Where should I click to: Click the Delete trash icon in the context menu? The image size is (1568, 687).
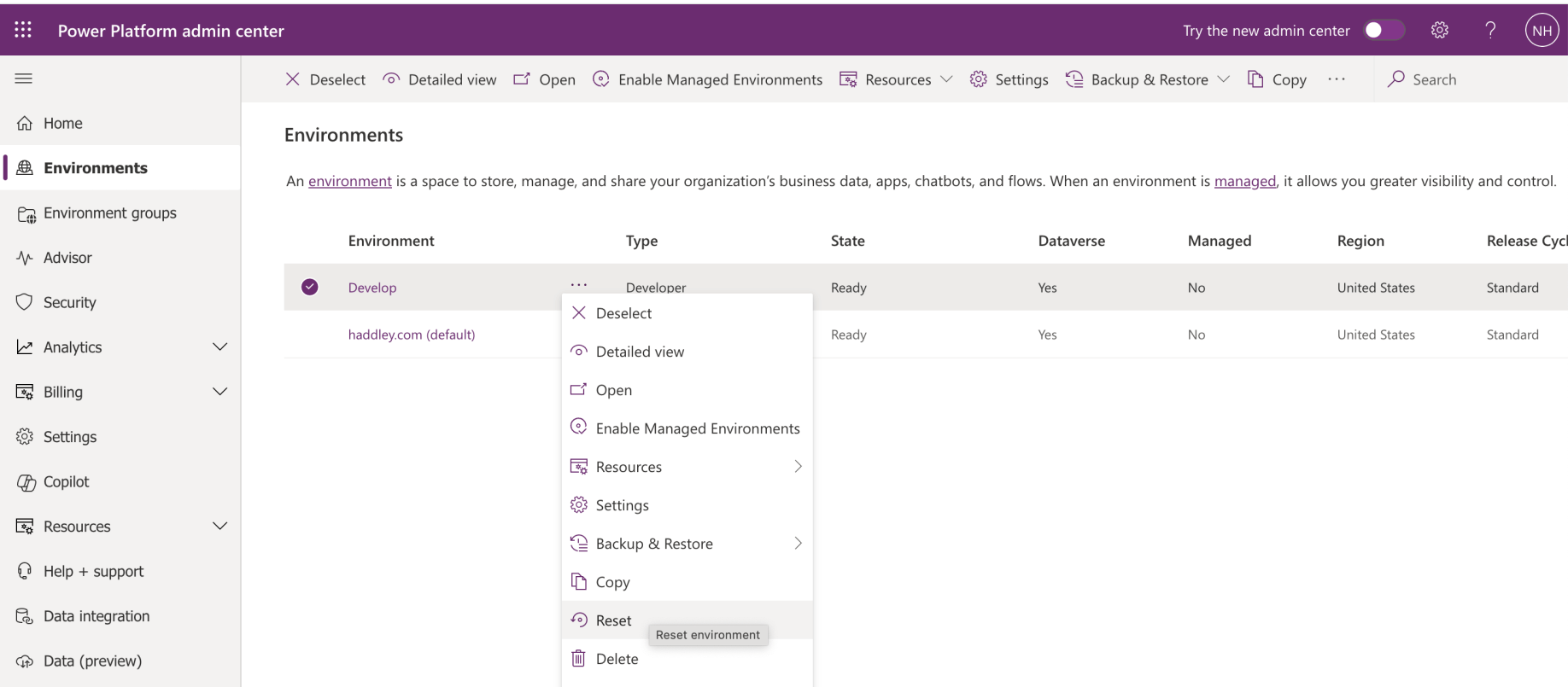(x=579, y=659)
